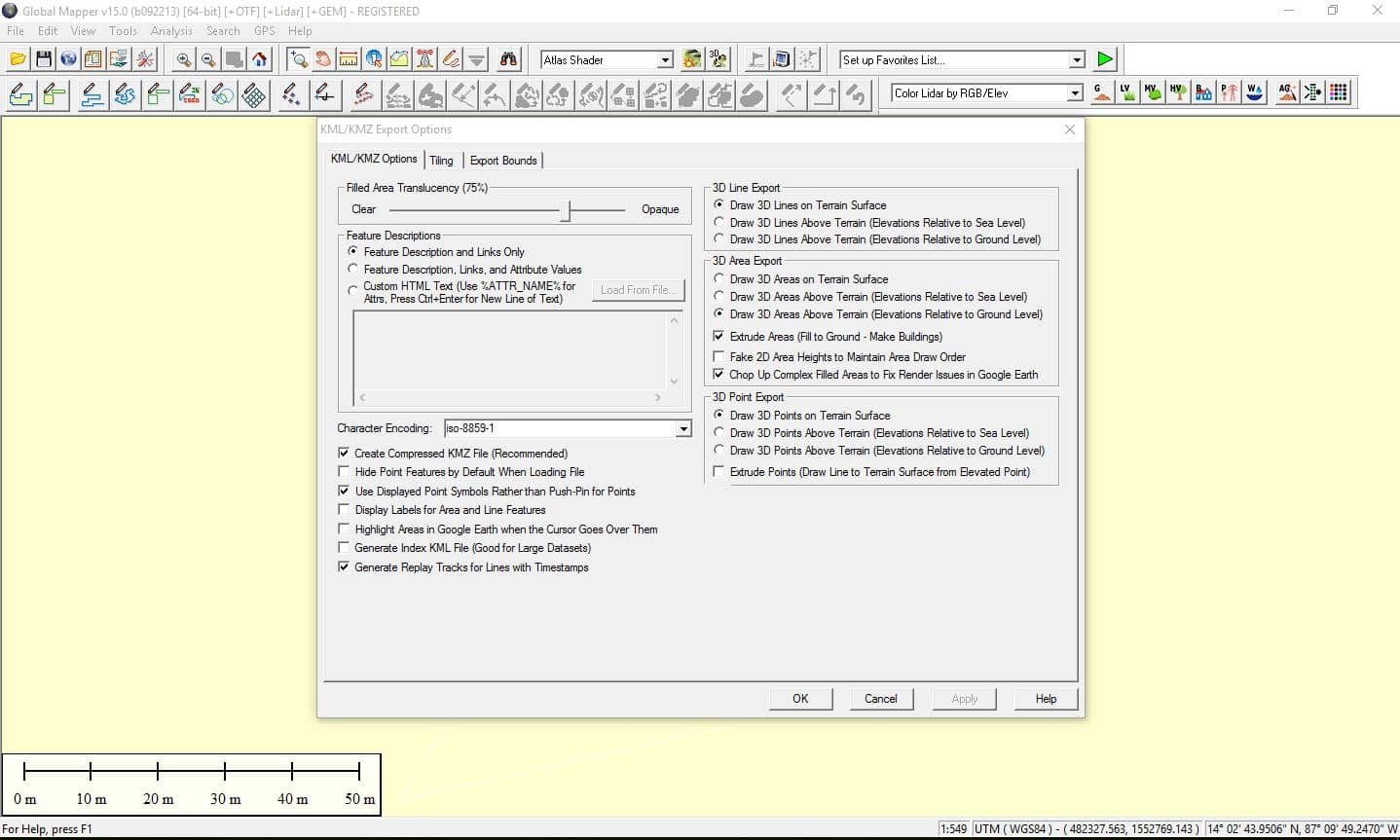Click the Home full-view house icon
The image size is (1400, 840).
tap(259, 59)
